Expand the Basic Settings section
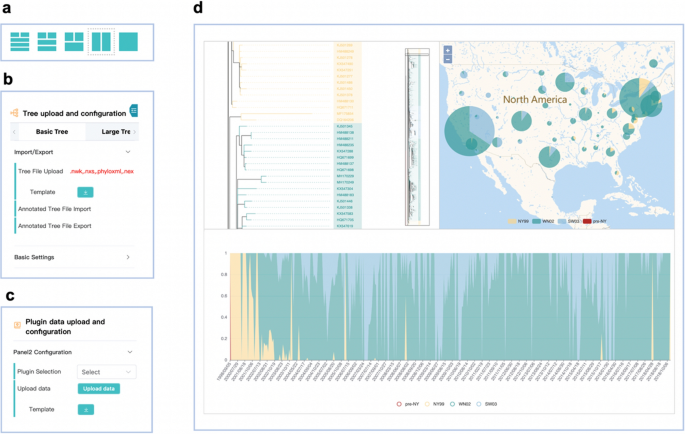 (x=128, y=257)
